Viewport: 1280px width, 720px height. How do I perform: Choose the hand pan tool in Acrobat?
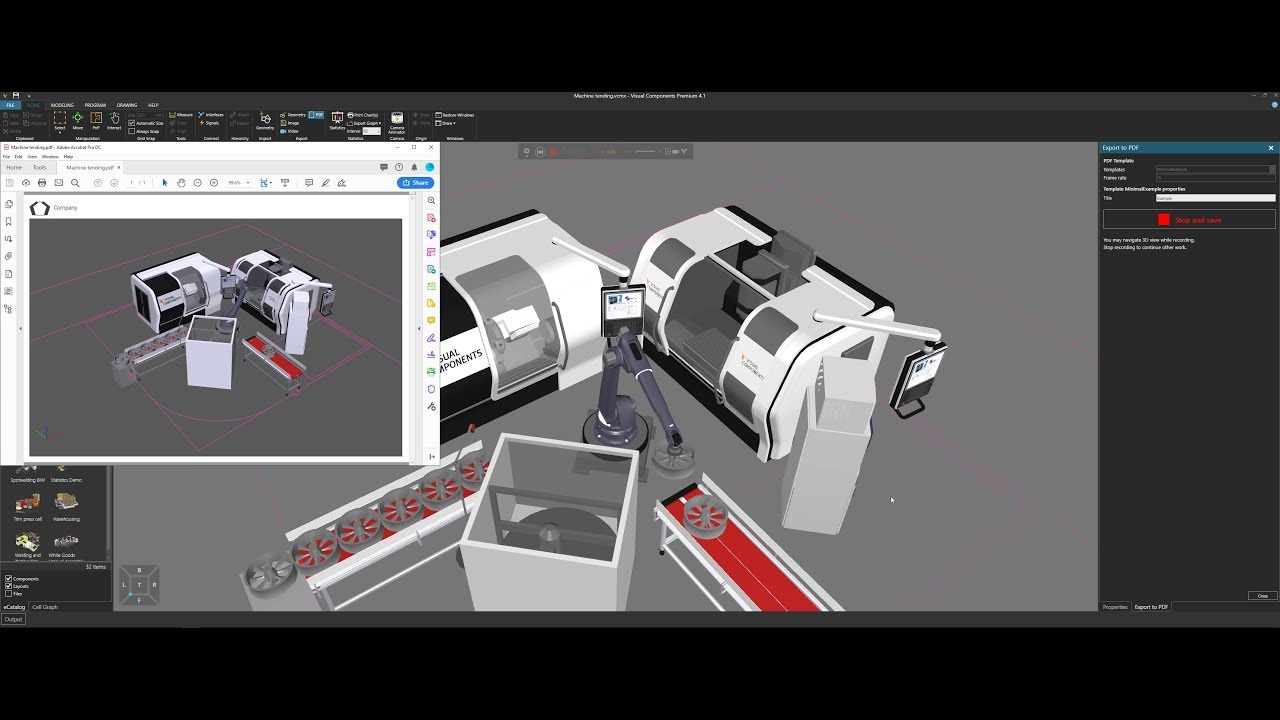tap(181, 183)
